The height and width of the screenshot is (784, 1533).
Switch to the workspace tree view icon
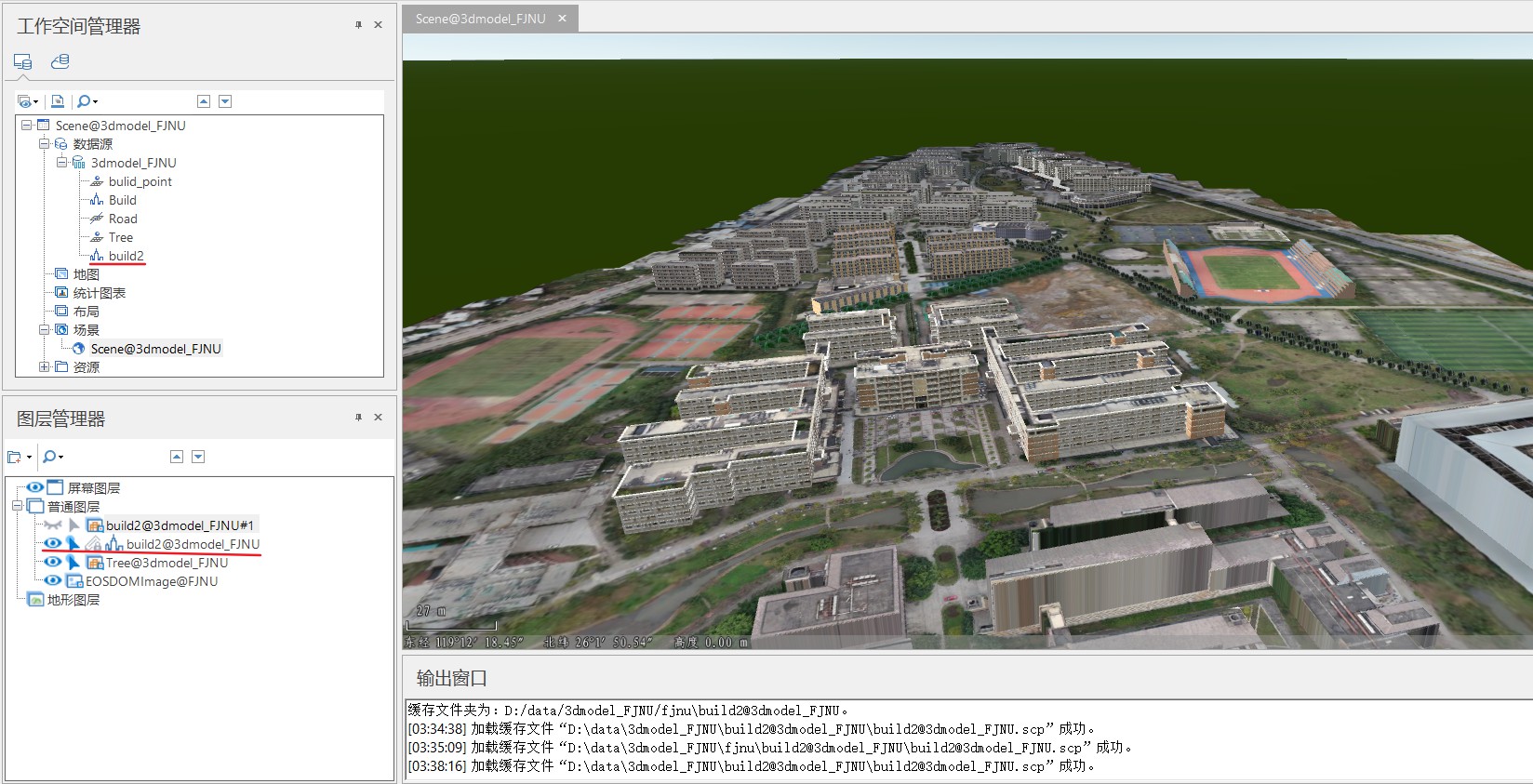pyautogui.click(x=22, y=61)
